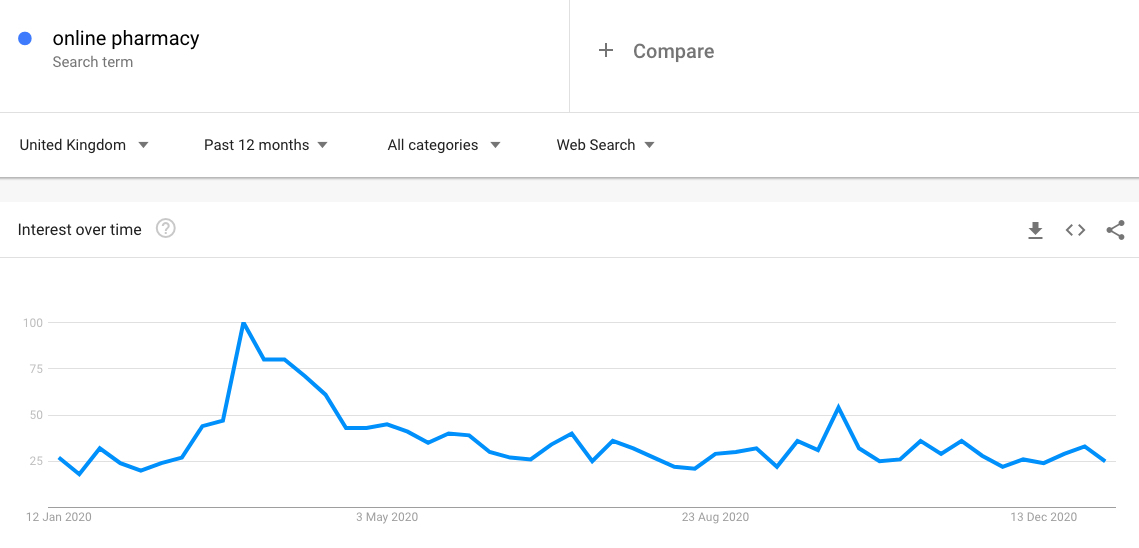Screen dimensions: 1139x548
Task: Open help for Interest over time
Action: click(166, 230)
